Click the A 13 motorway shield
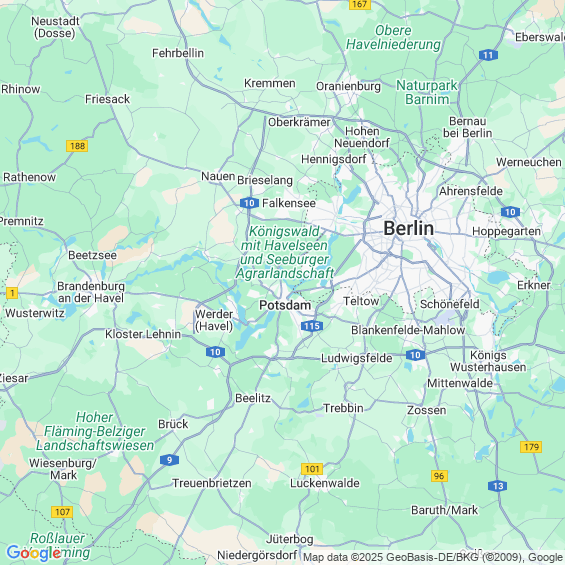Viewport: 565px width, 565px height. [498, 486]
